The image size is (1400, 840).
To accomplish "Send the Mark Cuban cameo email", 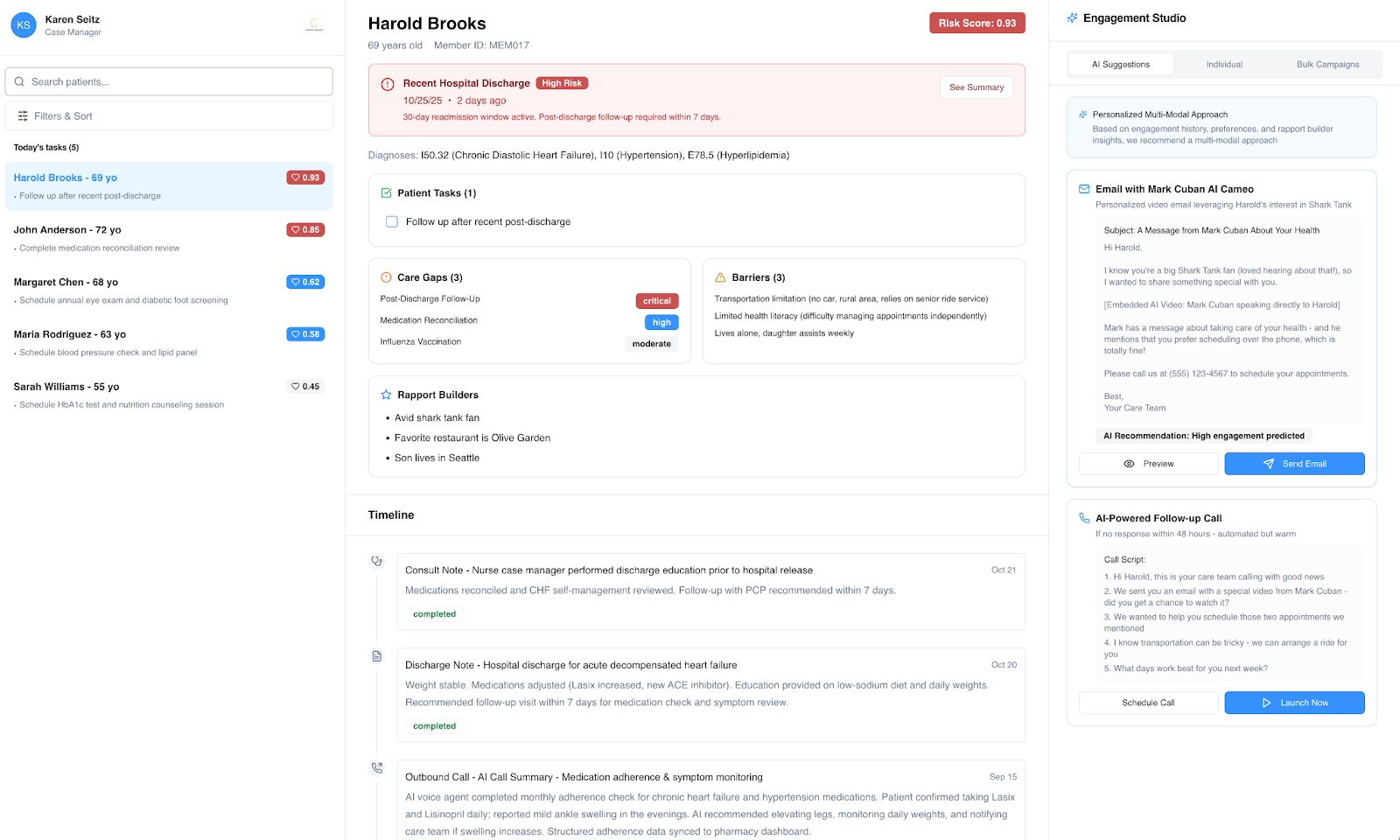I will point(1294,464).
